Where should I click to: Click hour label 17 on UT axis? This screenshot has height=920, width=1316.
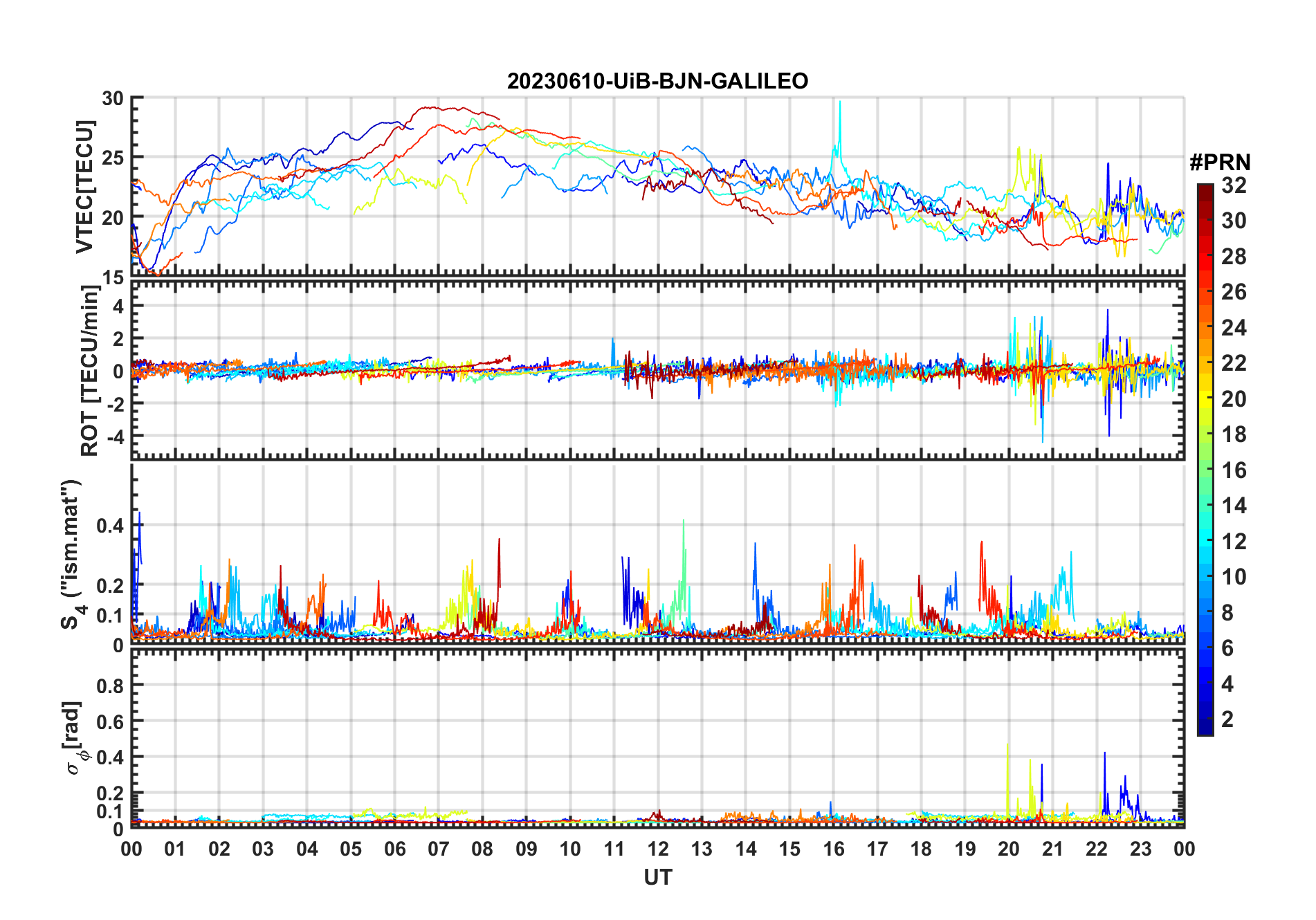[x=877, y=849]
